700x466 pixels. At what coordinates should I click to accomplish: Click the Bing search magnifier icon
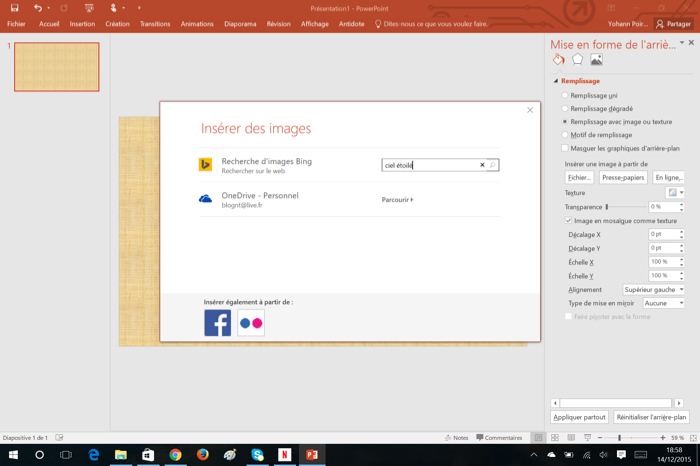[492, 165]
